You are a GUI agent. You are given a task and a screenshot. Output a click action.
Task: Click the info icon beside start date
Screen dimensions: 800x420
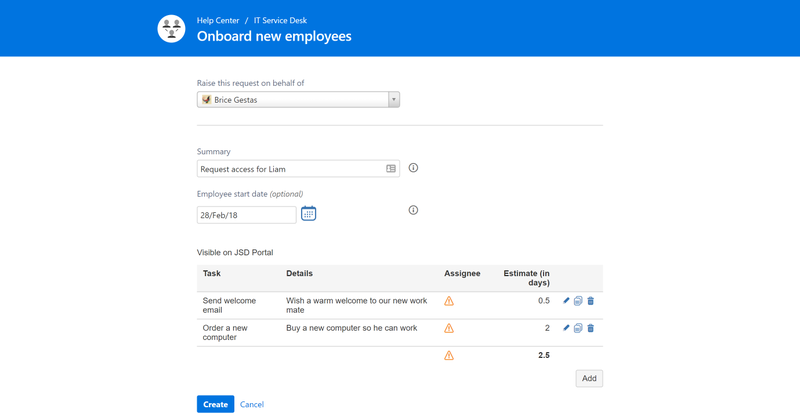click(413, 210)
